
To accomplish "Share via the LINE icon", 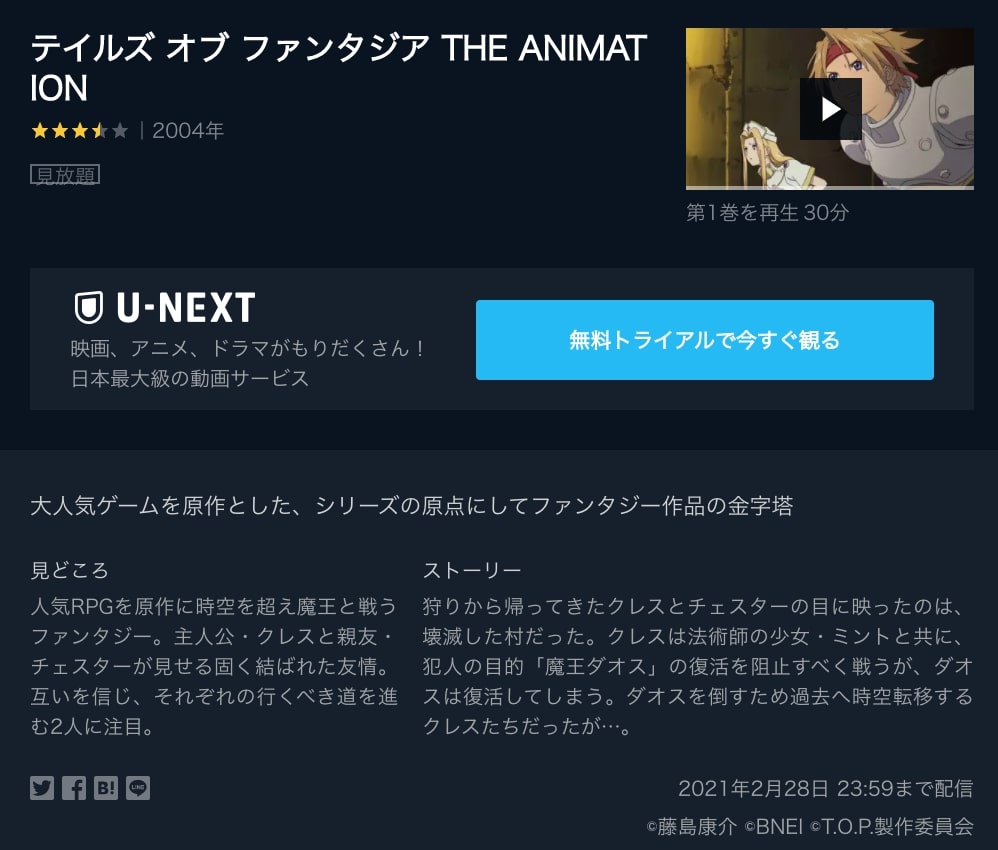I will tap(137, 788).
